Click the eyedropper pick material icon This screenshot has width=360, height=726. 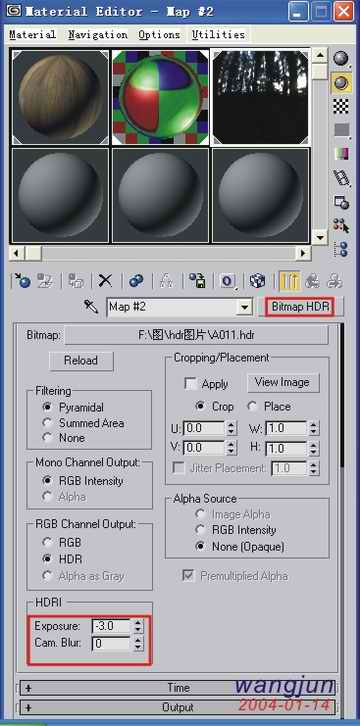(91, 307)
